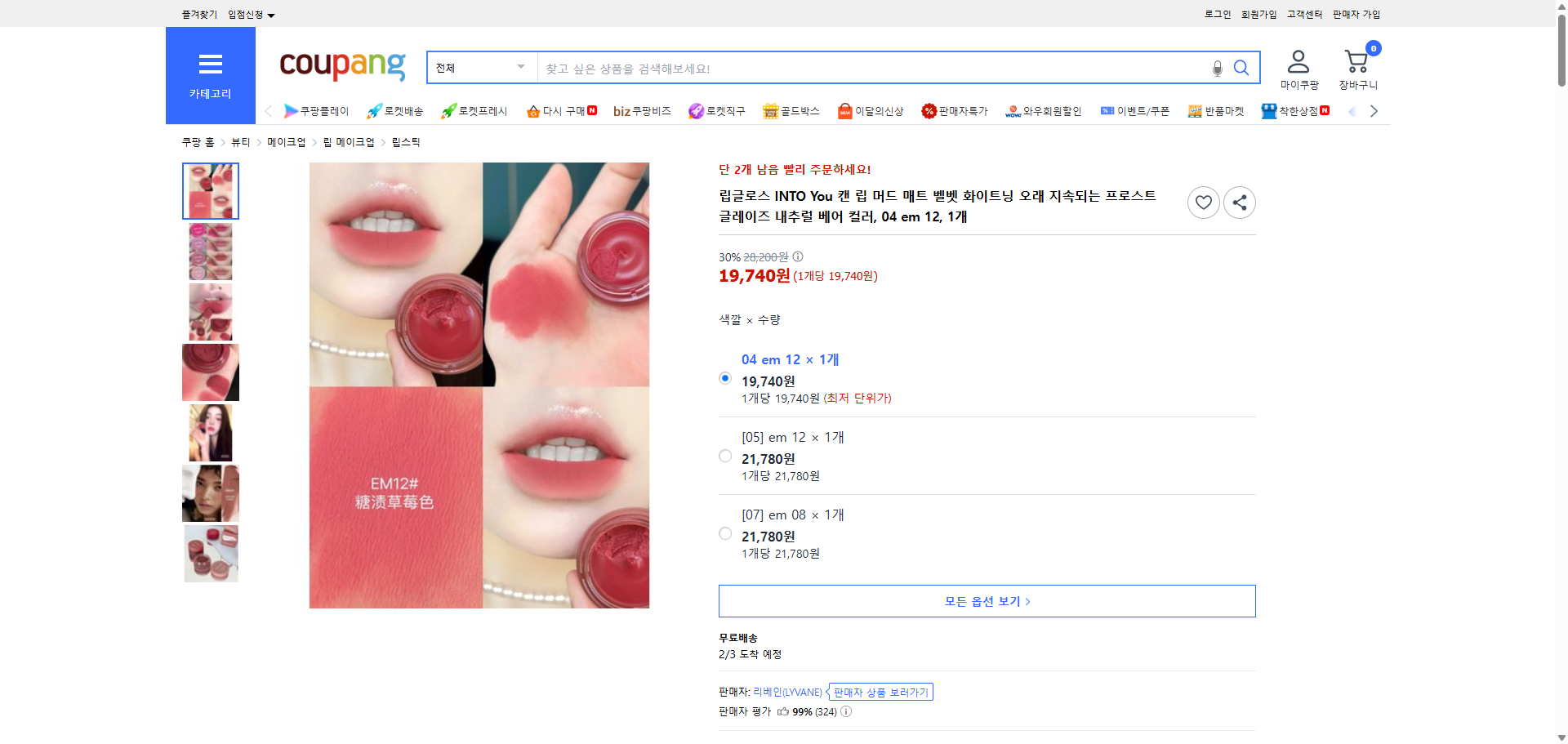Click right arrow of category navigation bar
Screen dimensions: 1568x744
[1374, 110]
